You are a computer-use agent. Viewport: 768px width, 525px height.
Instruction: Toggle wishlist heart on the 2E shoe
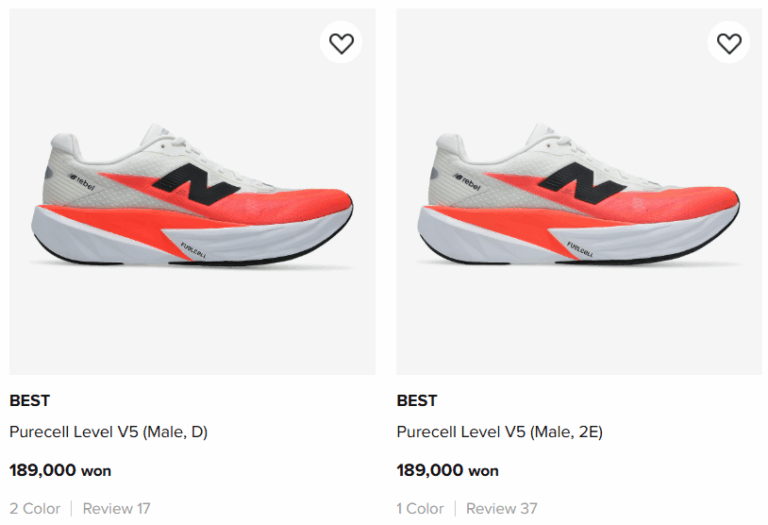tap(729, 43)
